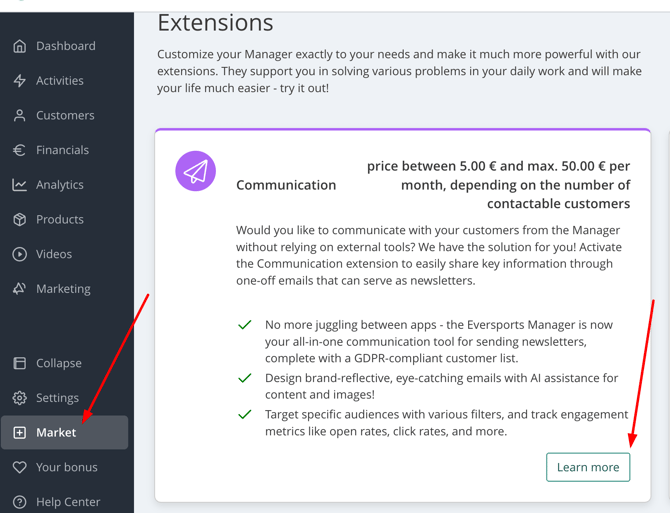Screen dimensions: 670x513
Task: Click the Dashboard house icon
Action: [x=20, y=46]
